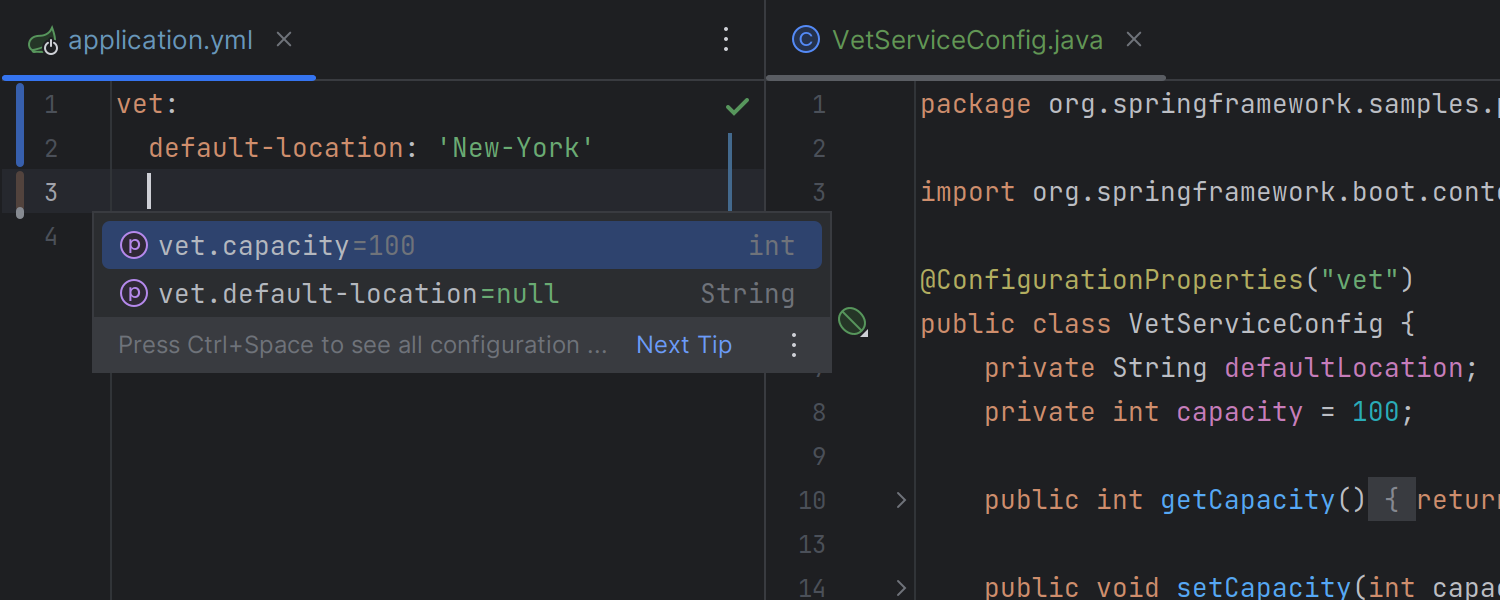Click the class icon on VetServiceConfig.java tab
The width and height of the screenshot is (1500, 600).
coord(805,40)
